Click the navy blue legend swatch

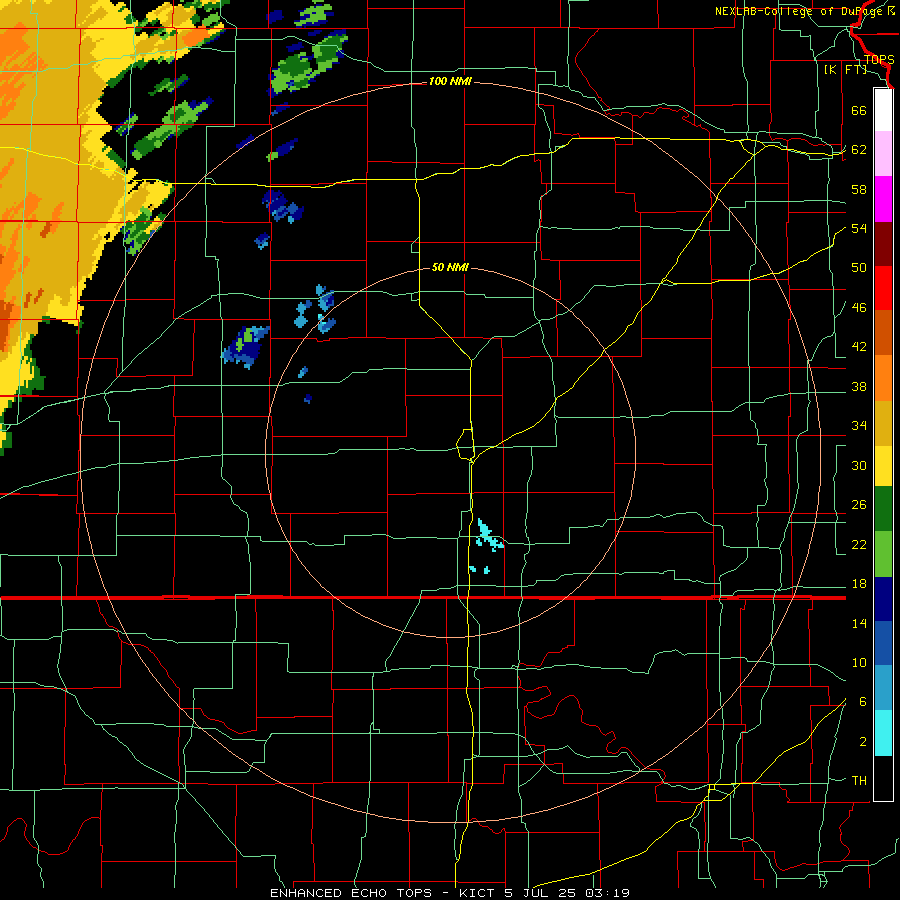[x=883, y=599]
